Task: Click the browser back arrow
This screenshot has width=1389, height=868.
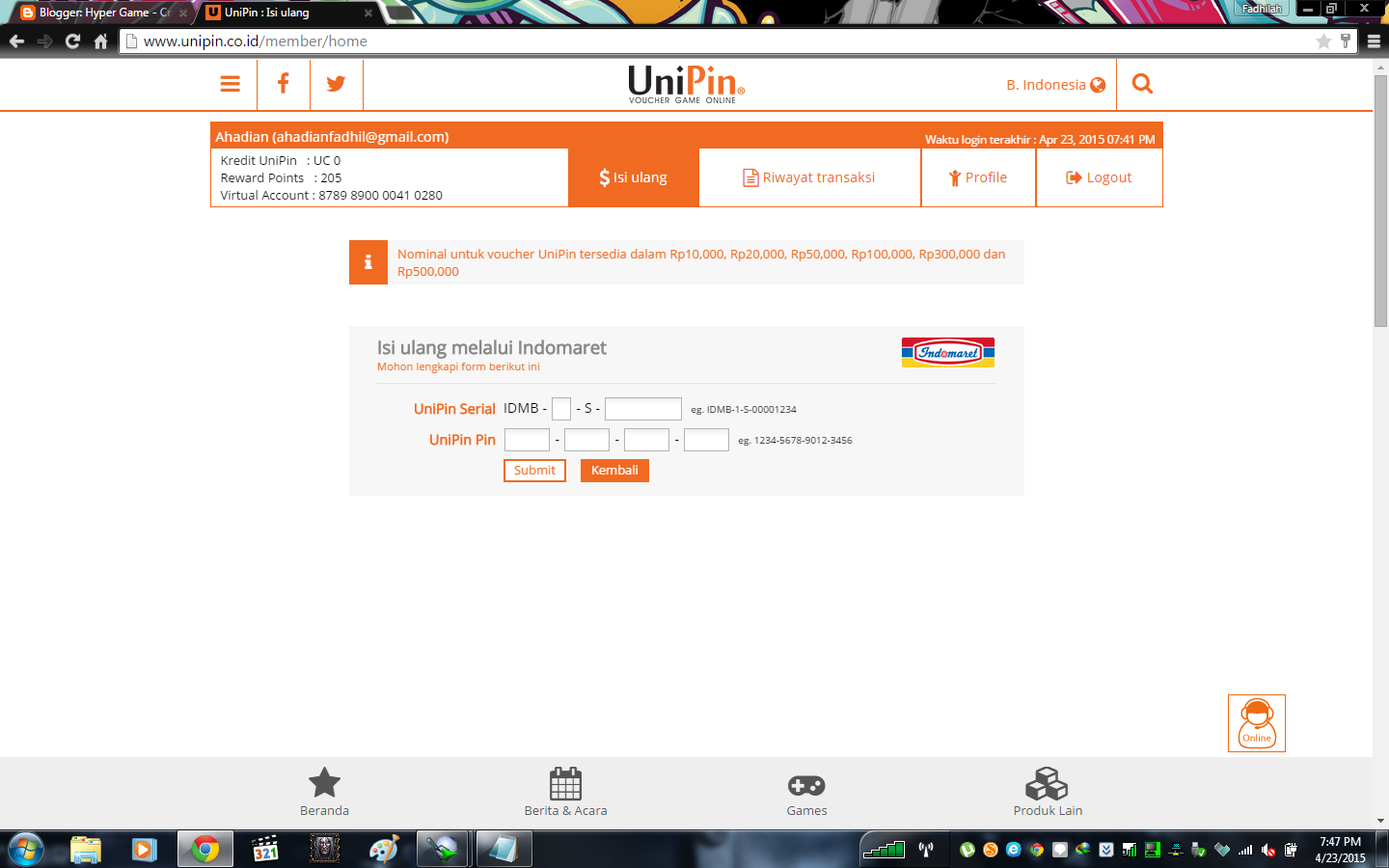Action: pyautogui.click(x=16, y=41)
